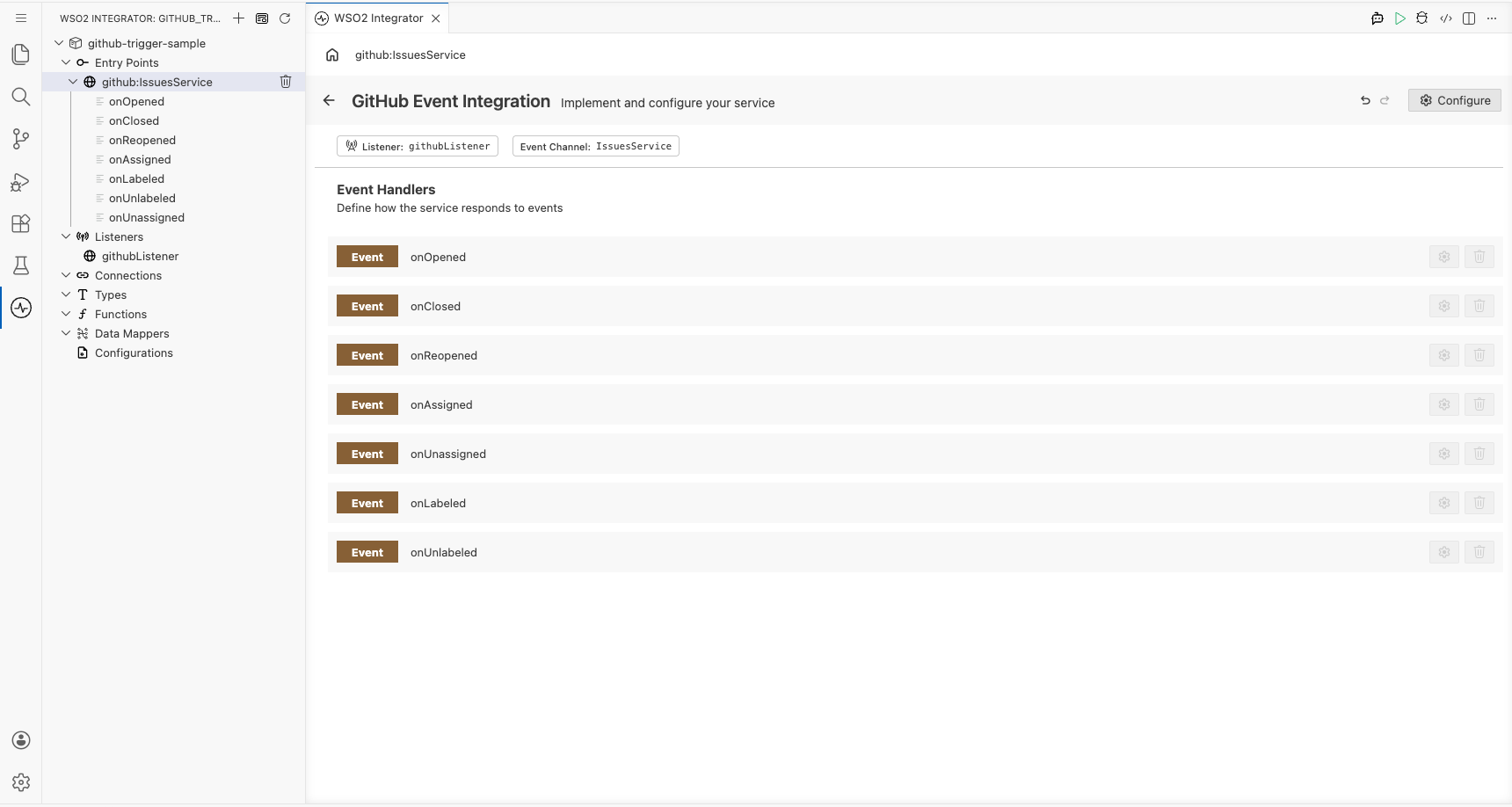Image resolution: width=1512 pixels, height=807 pixels.
Task: Open Run and Debug view
Action: (21, 181)
